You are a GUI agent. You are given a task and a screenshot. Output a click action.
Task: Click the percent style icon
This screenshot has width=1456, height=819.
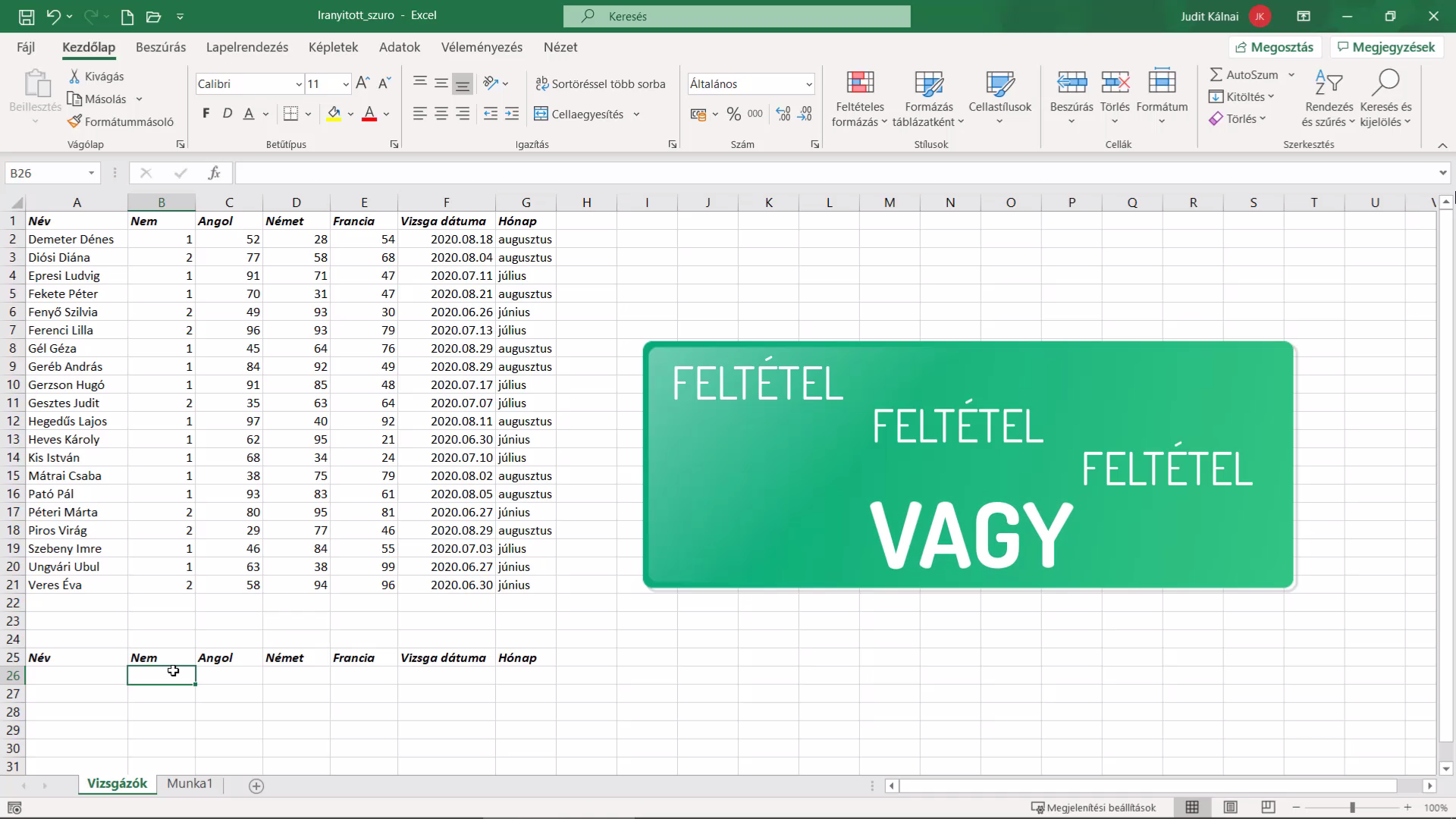[x=733, y=114]
